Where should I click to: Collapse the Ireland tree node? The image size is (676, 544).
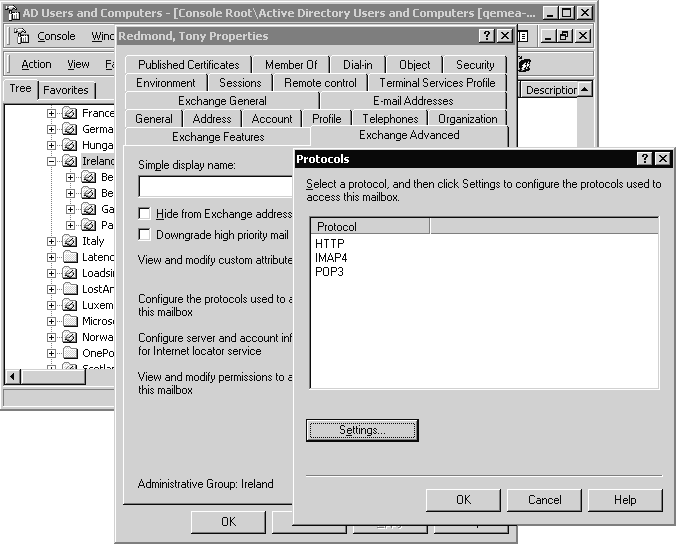click(x=52, y=161)
